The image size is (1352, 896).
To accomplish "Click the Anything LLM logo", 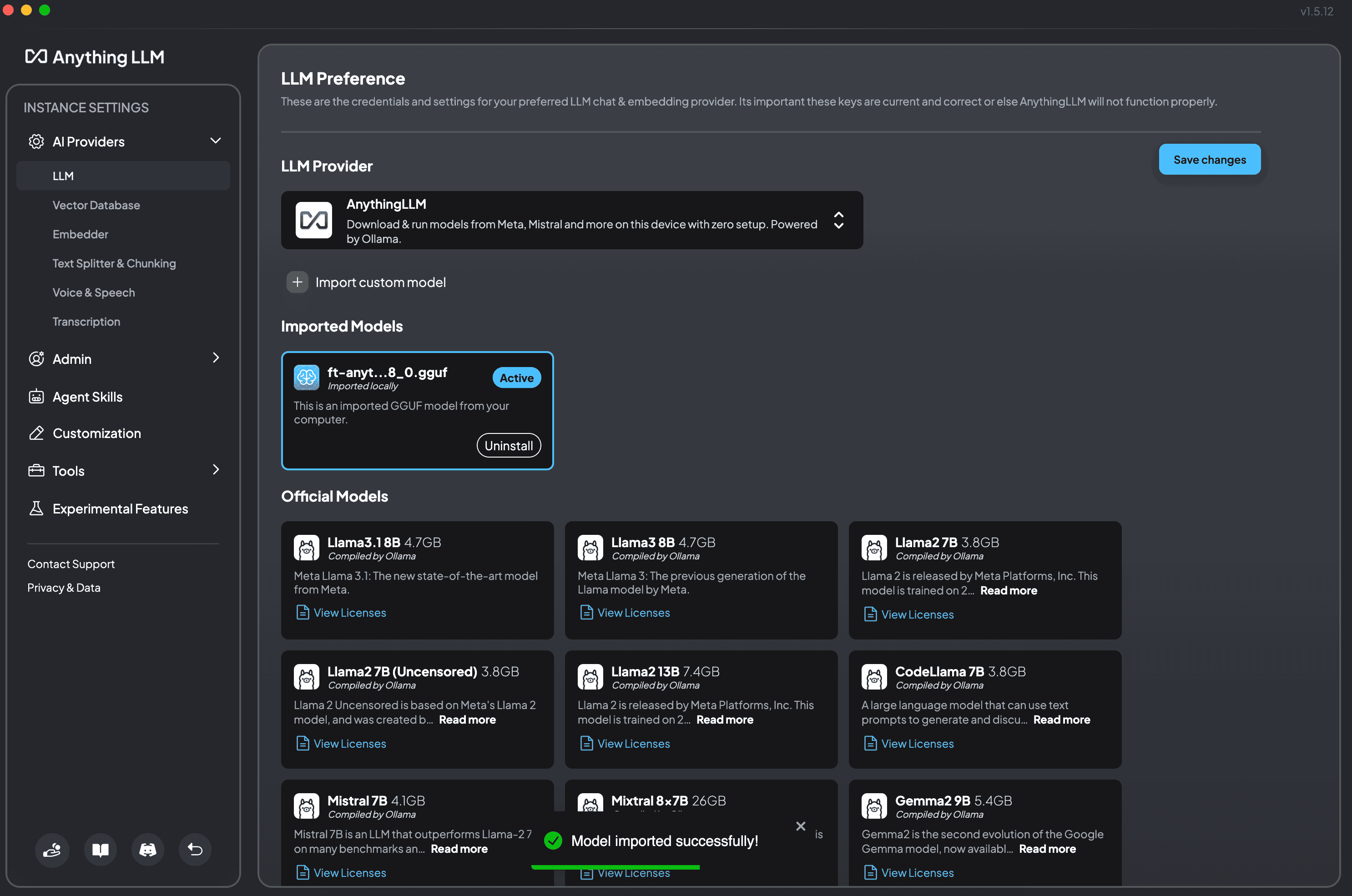I will [95, 57].
